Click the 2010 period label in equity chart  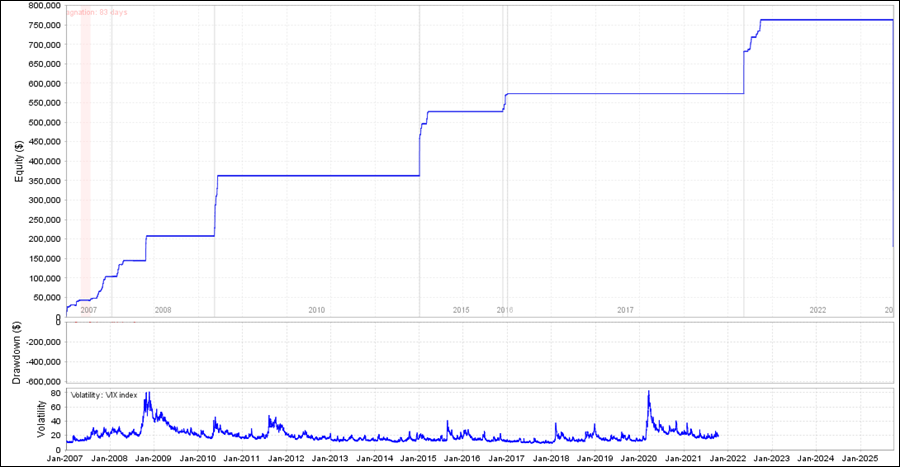pos(316,311)
